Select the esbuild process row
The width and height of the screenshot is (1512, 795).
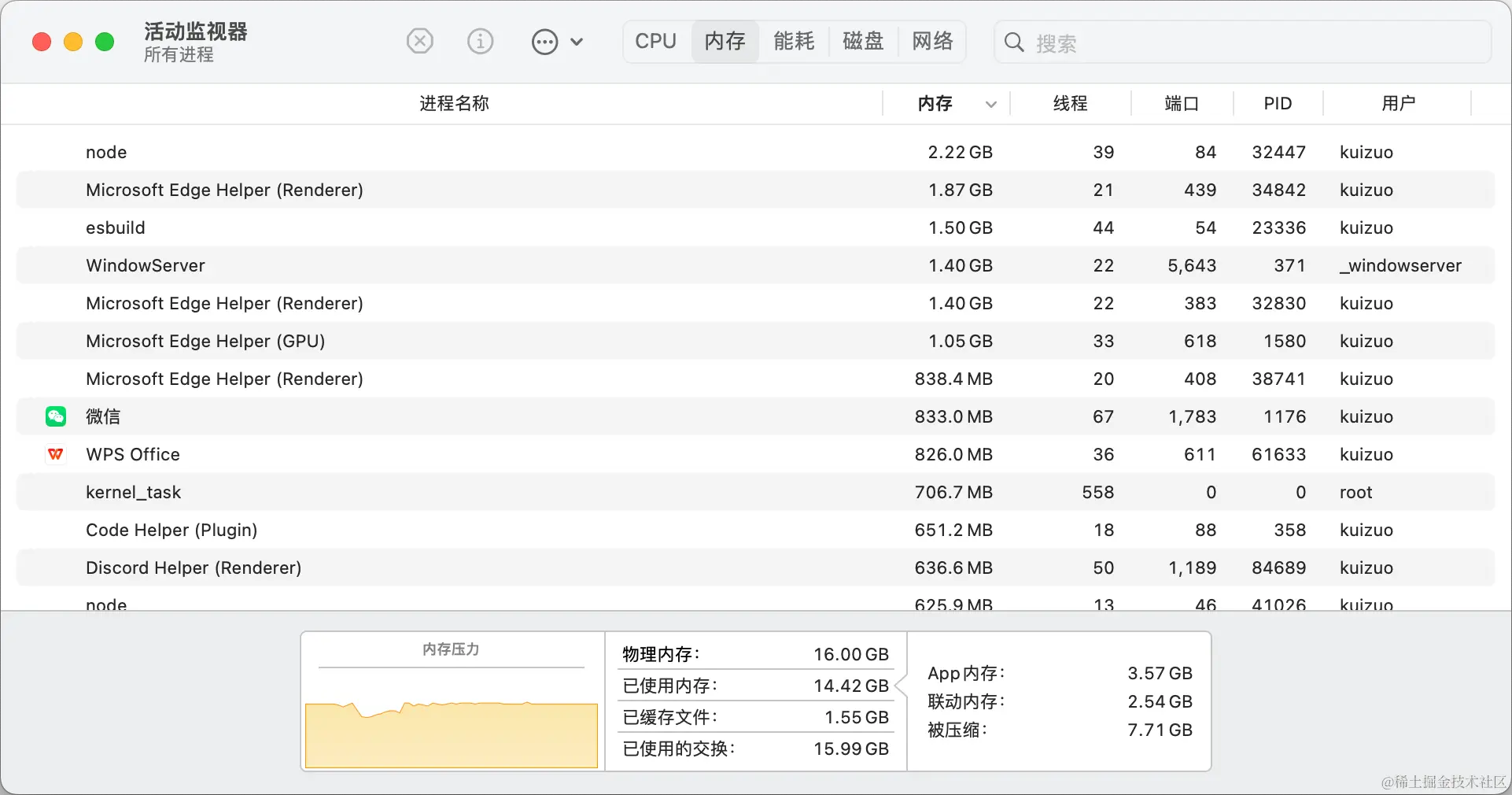tap(755, 227)
